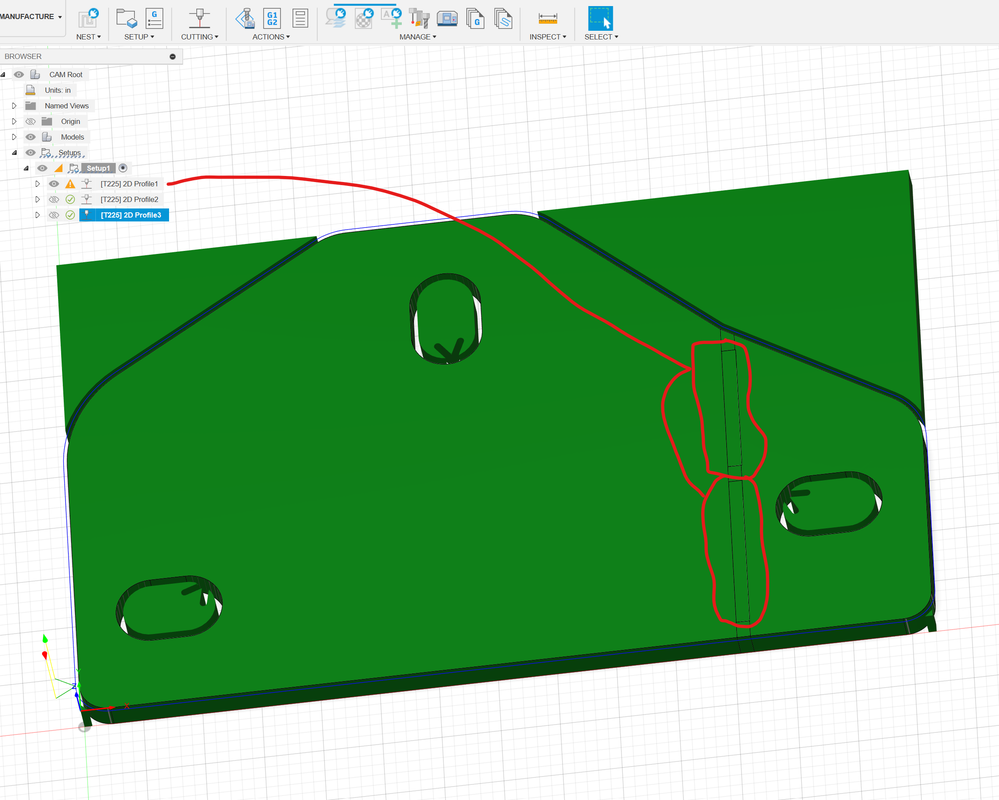The width and height of the screenshot is (999, 800).
Task: Click the 2D Profile1 operation type icon
Action: 86,184
